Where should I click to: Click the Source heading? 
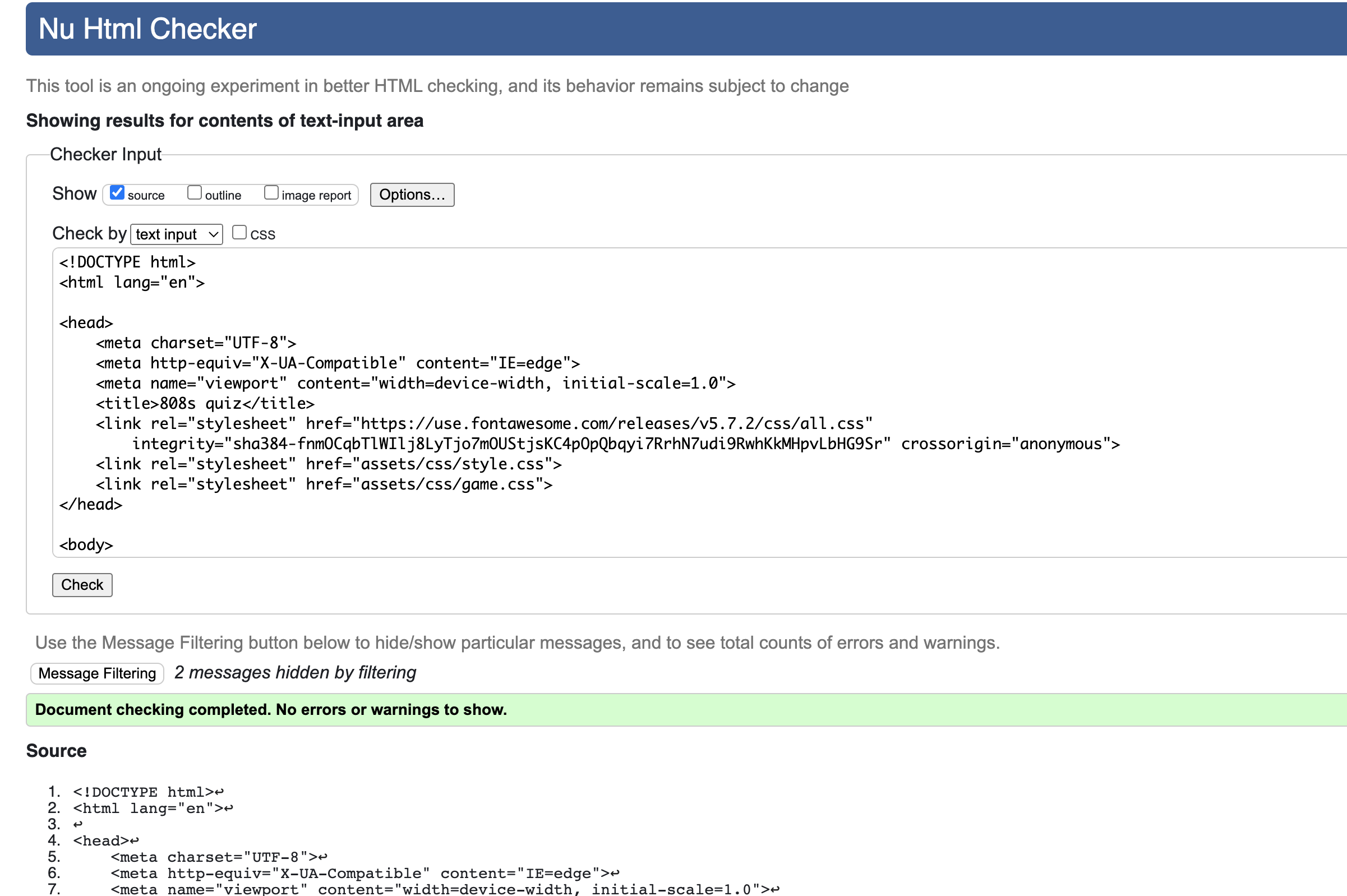[x=57, y=751]
